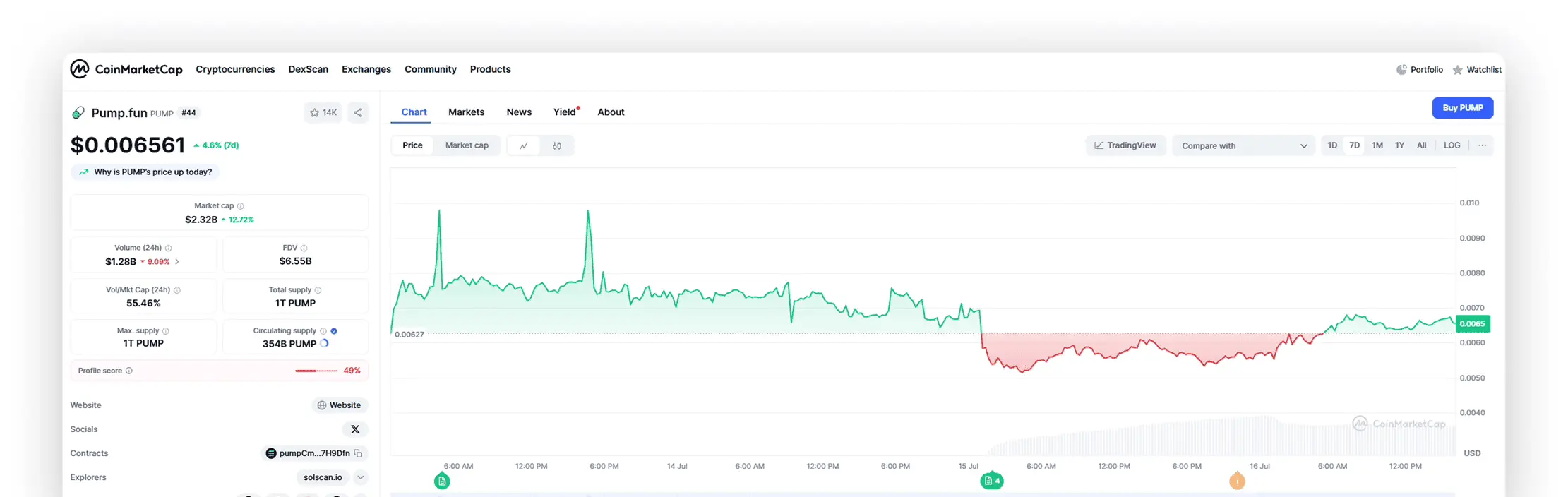This screenshot has height=497, width=1568.
Task: Switch to line chart view icon
Action: point(524,145)
